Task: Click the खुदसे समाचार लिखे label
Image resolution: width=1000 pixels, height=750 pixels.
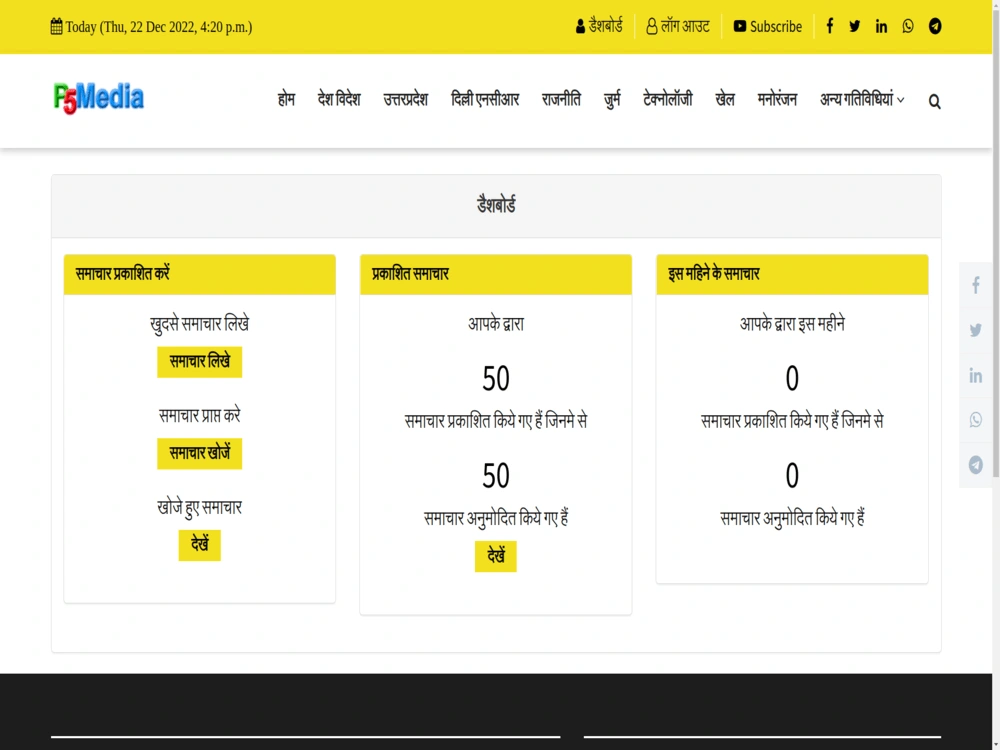Action: coord(200,324)
